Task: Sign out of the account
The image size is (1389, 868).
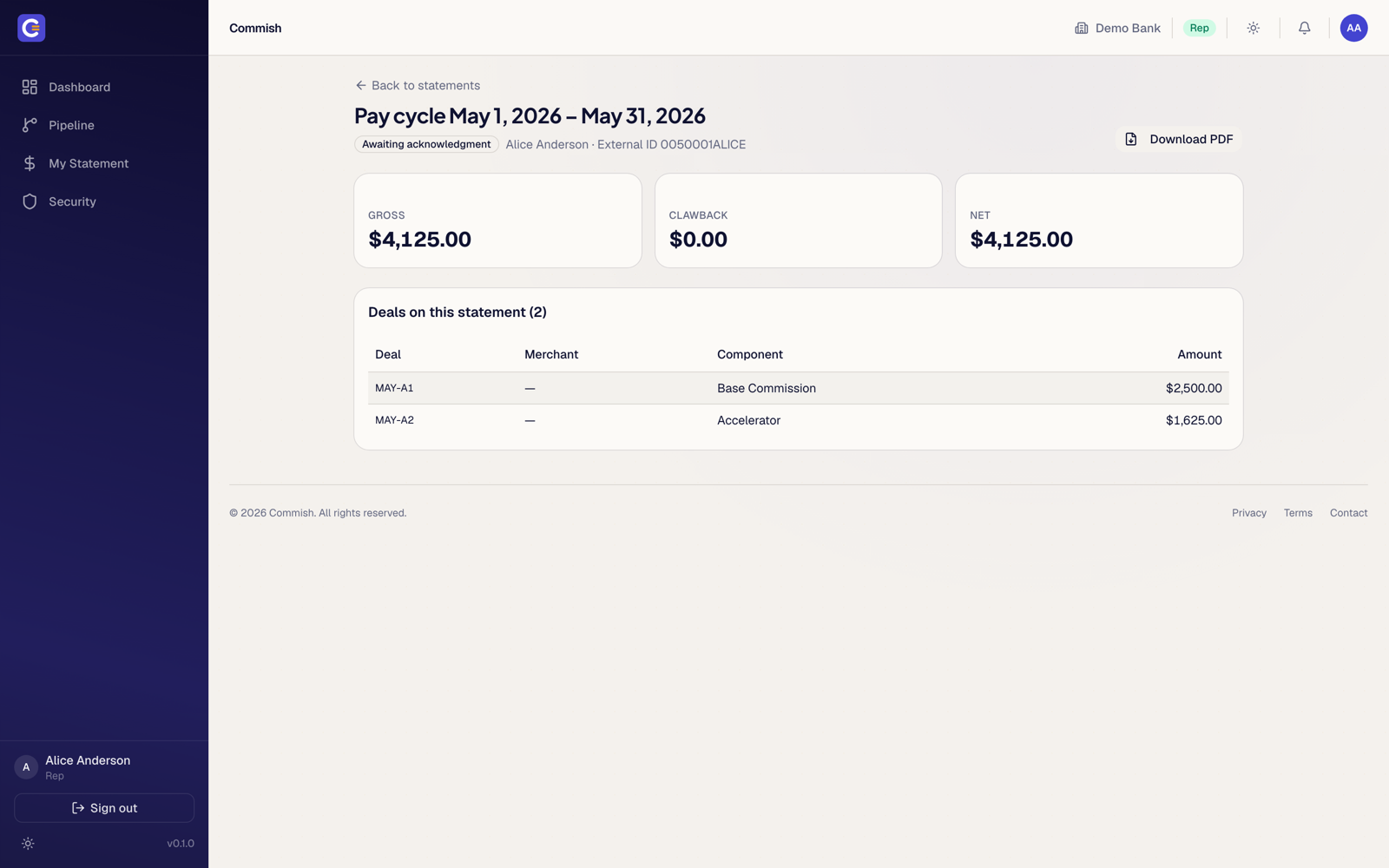Action: pyautogui.click(x=104, y=808)
